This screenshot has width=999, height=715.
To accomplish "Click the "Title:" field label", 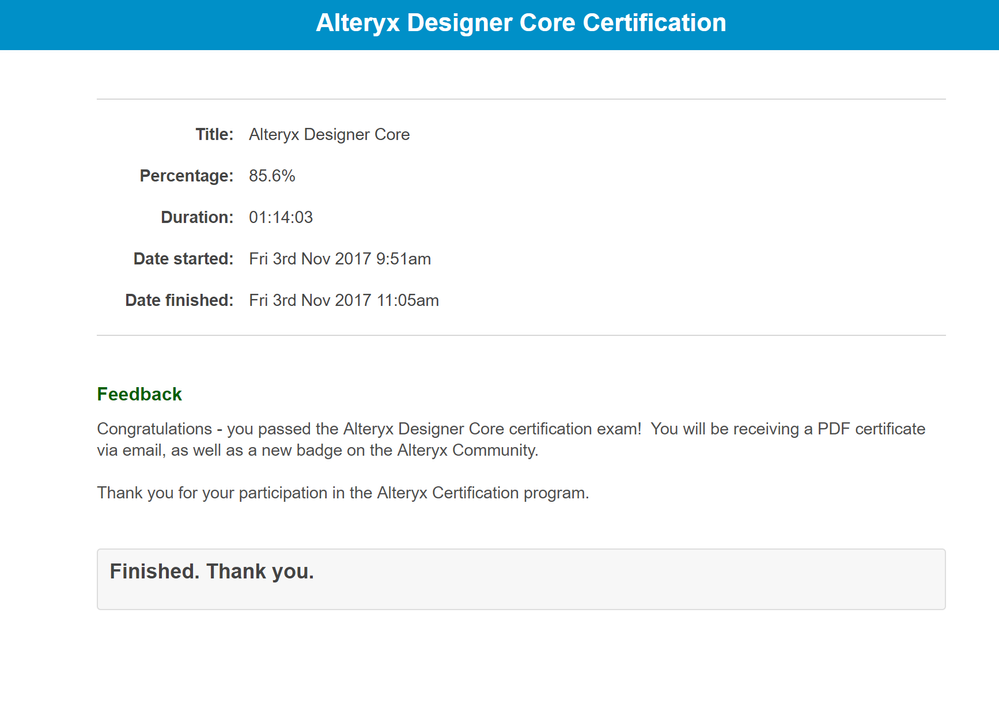I will point(214,134).
